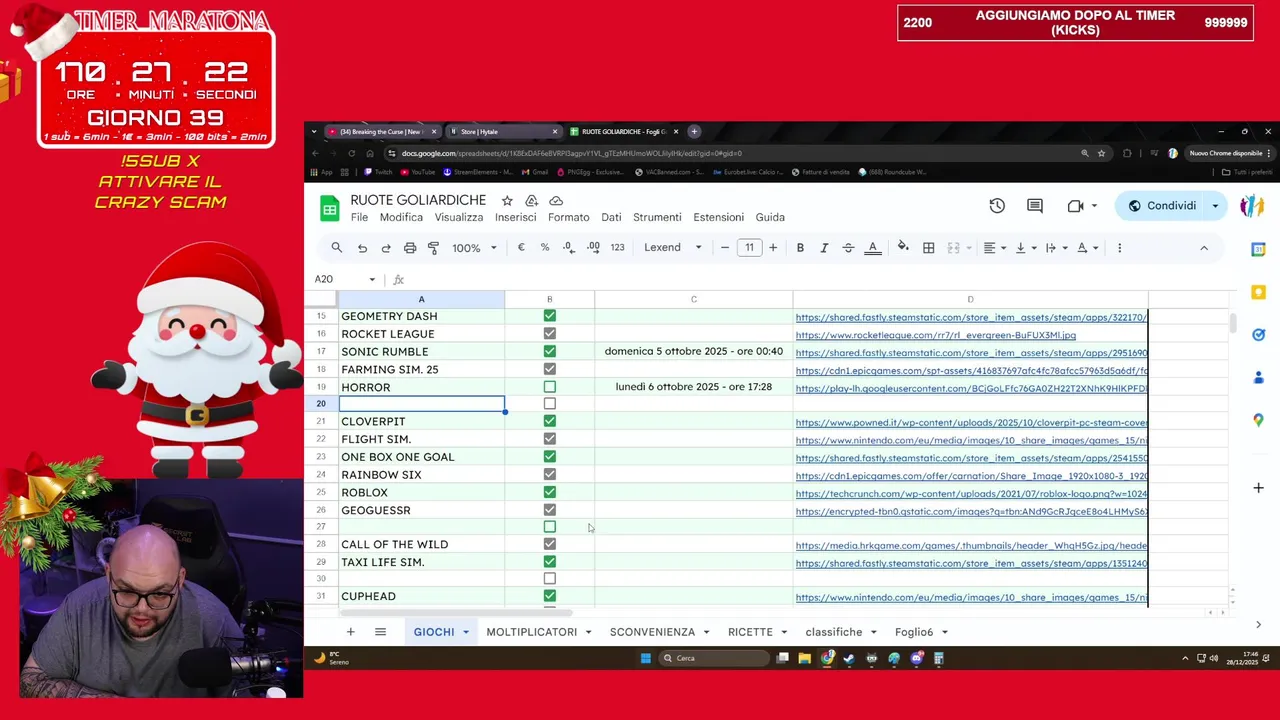
Task: Open the text color picker
Action: [873, 248]
